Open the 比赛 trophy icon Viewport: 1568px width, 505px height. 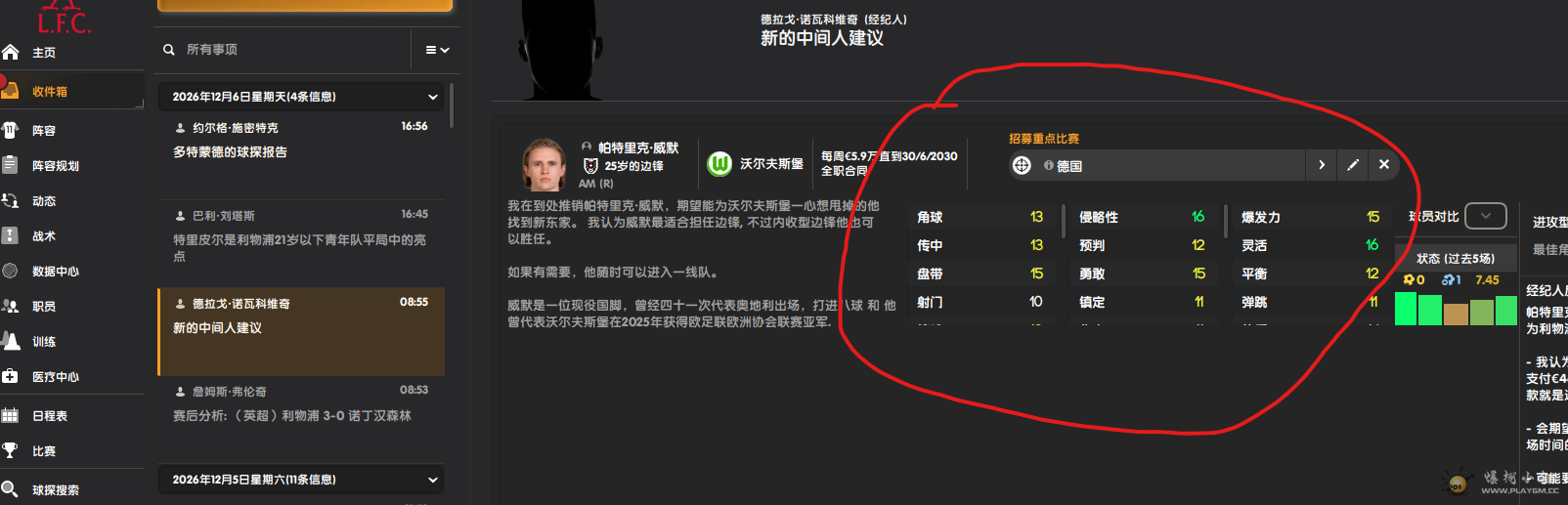(x=10, y=450)
